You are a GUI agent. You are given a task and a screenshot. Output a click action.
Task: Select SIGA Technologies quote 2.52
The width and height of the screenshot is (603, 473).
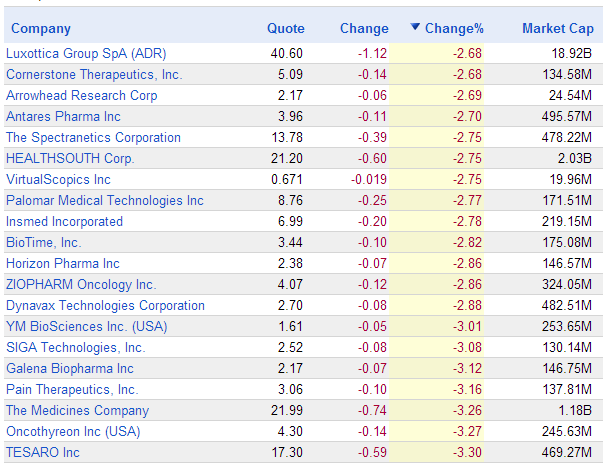coord(290,348)
